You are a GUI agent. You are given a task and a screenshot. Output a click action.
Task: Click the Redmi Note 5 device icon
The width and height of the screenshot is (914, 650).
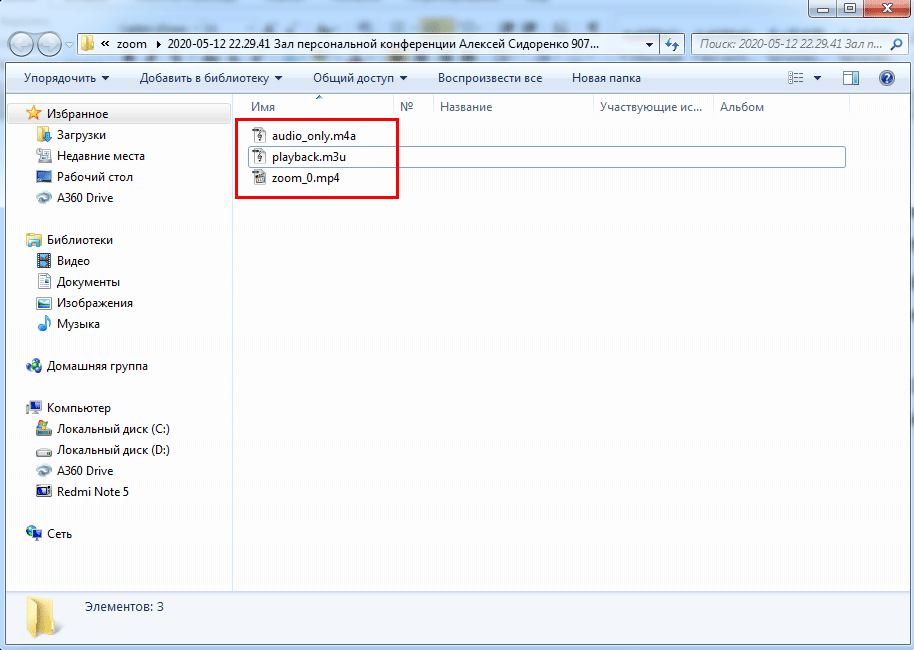tap(44, 492)
